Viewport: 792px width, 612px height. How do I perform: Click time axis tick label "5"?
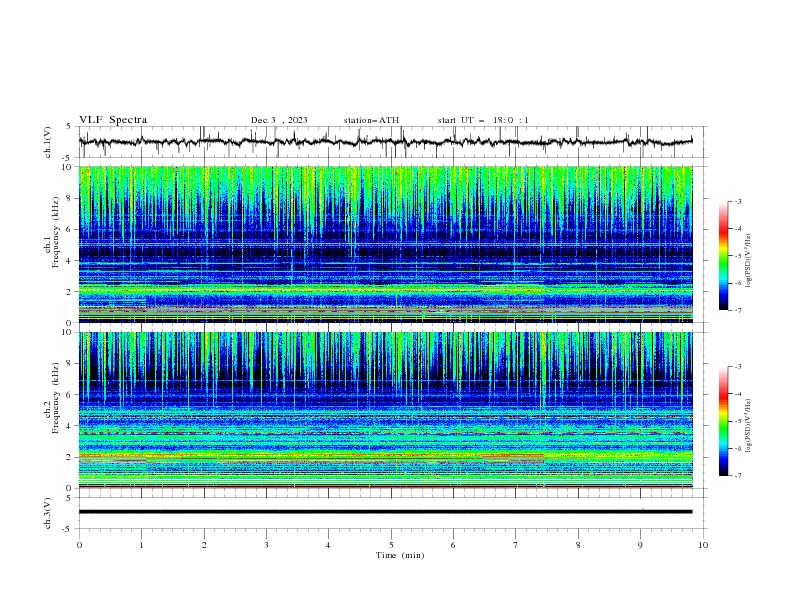point(391,545)
